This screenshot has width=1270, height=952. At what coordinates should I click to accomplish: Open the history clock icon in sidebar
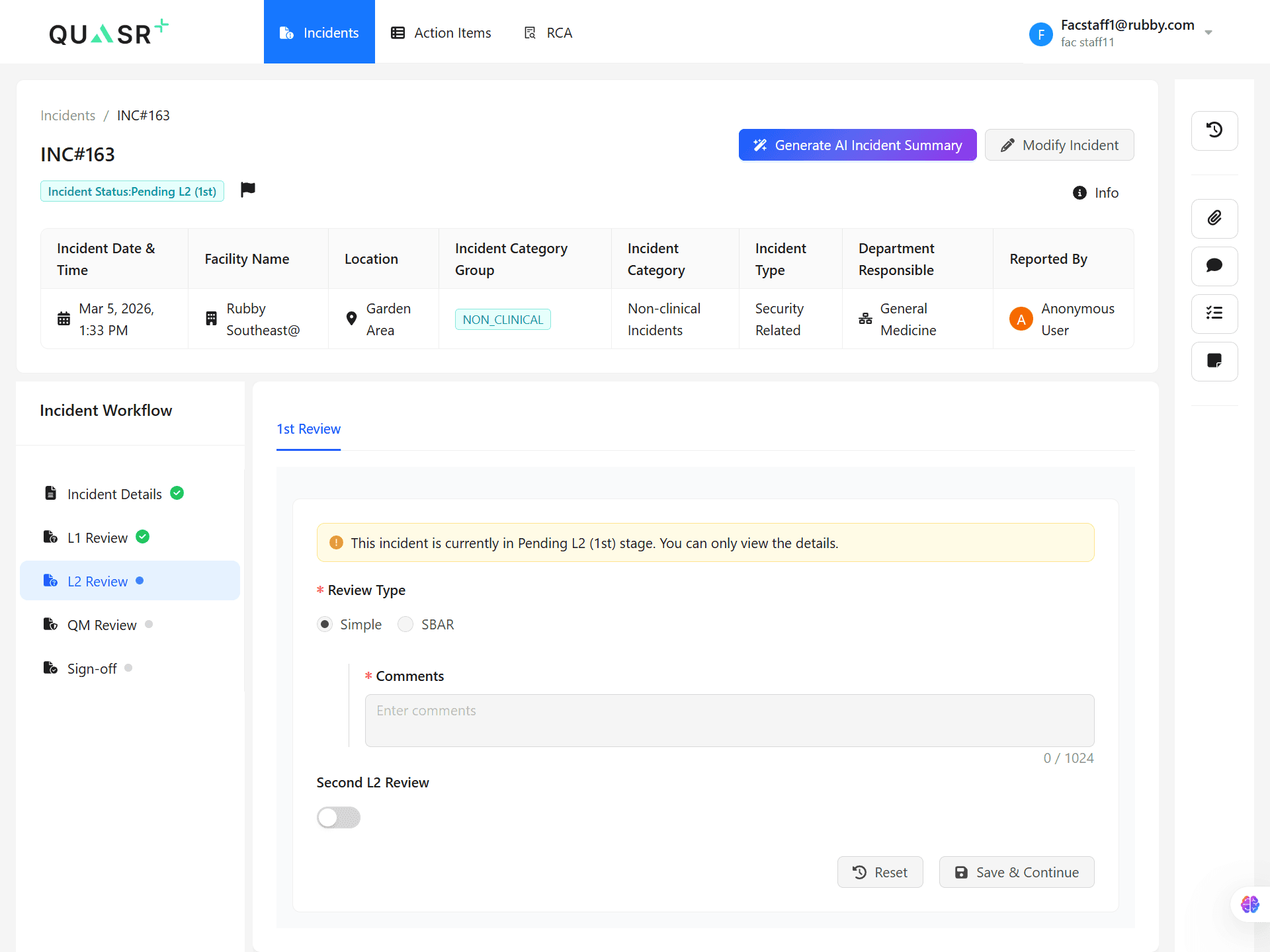click(1214, 130)
